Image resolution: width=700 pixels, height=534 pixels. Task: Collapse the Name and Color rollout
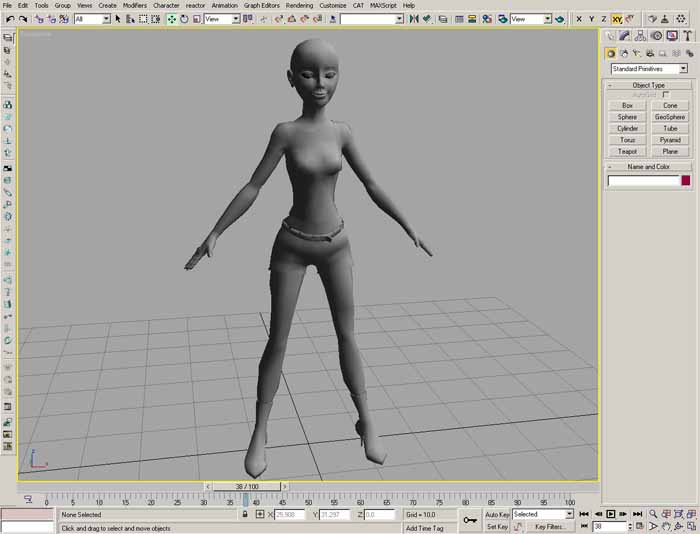pos(649,167)
